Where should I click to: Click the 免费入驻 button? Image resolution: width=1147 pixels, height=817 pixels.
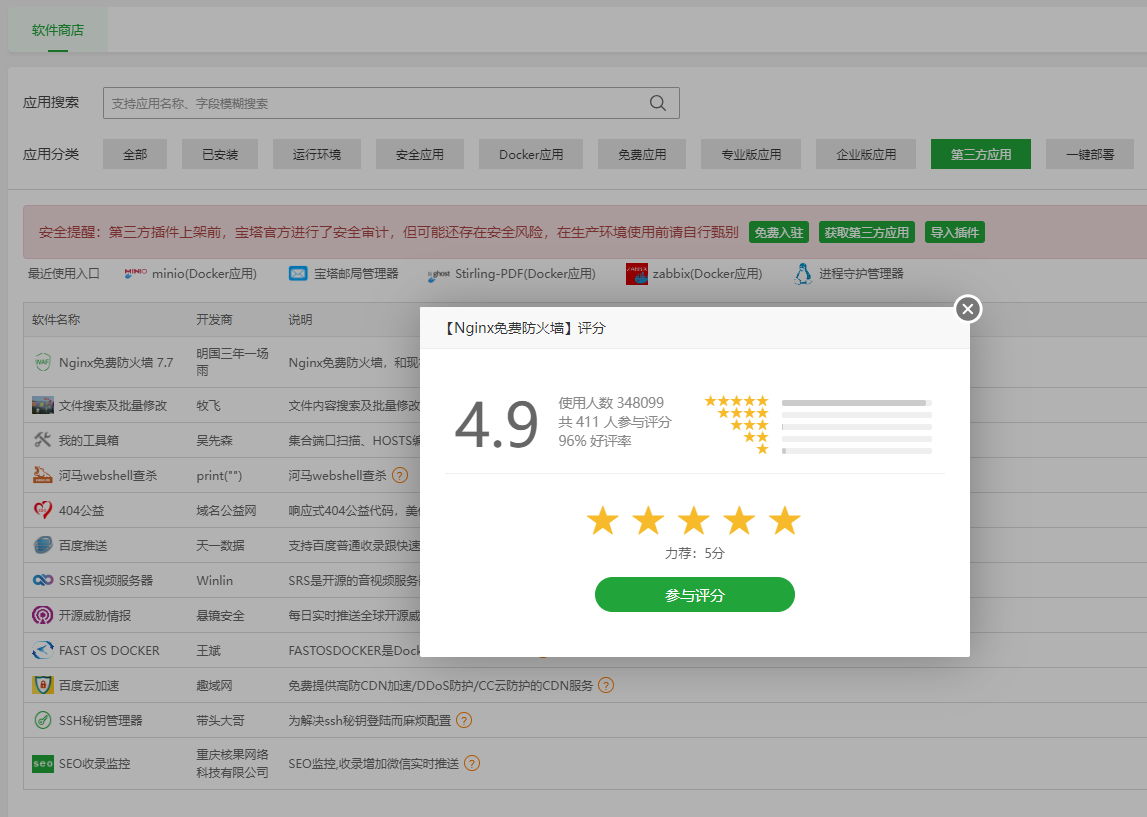pos(778,233)
